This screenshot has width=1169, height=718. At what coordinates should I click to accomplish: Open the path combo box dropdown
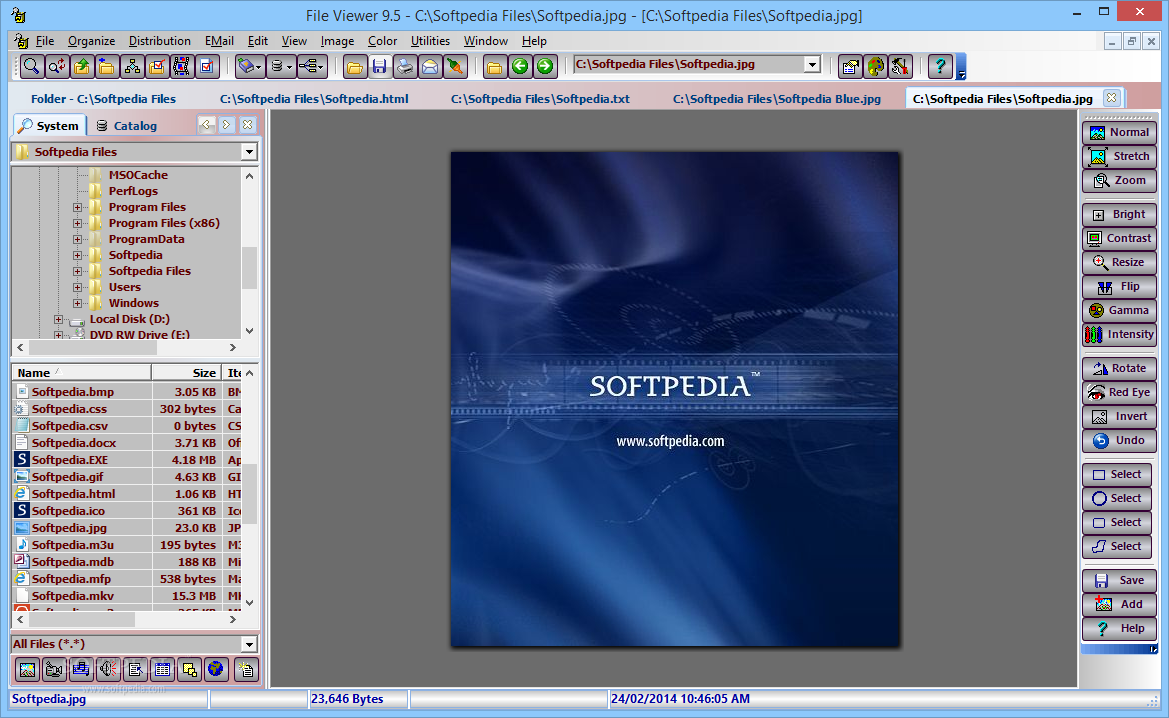pos(813,65)
